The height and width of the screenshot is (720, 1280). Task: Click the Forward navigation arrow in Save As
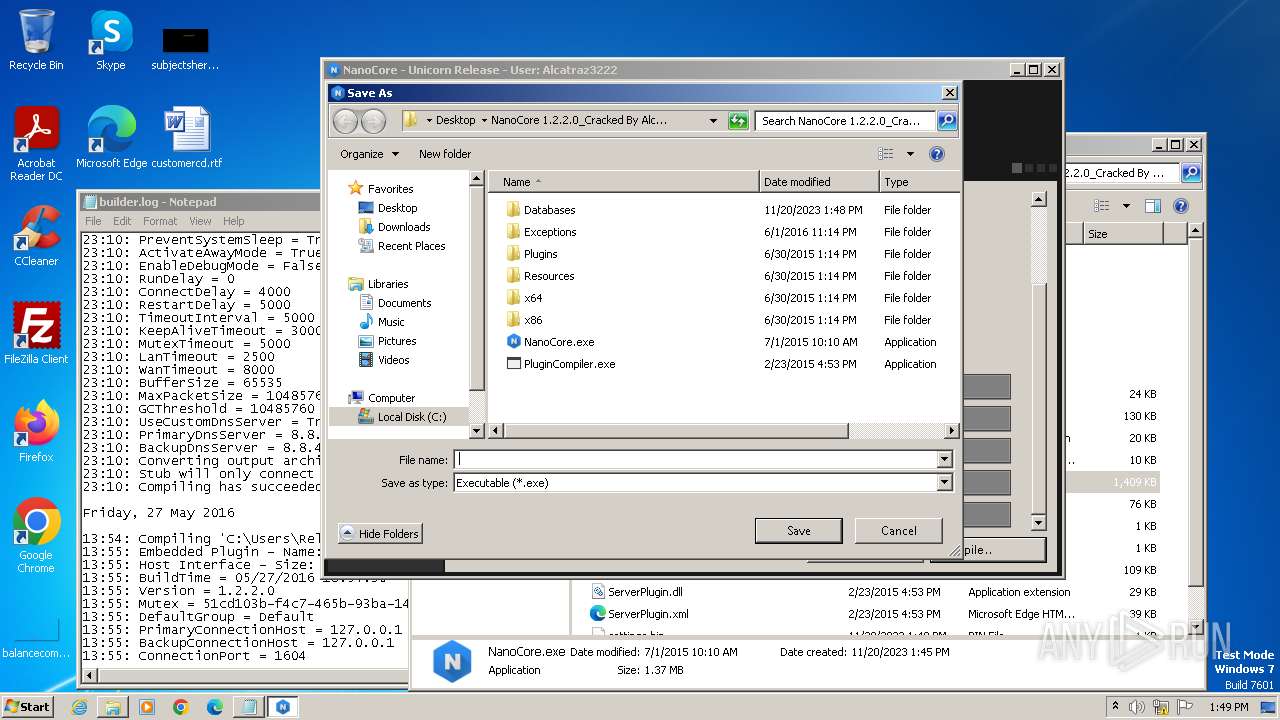[373, 121]
